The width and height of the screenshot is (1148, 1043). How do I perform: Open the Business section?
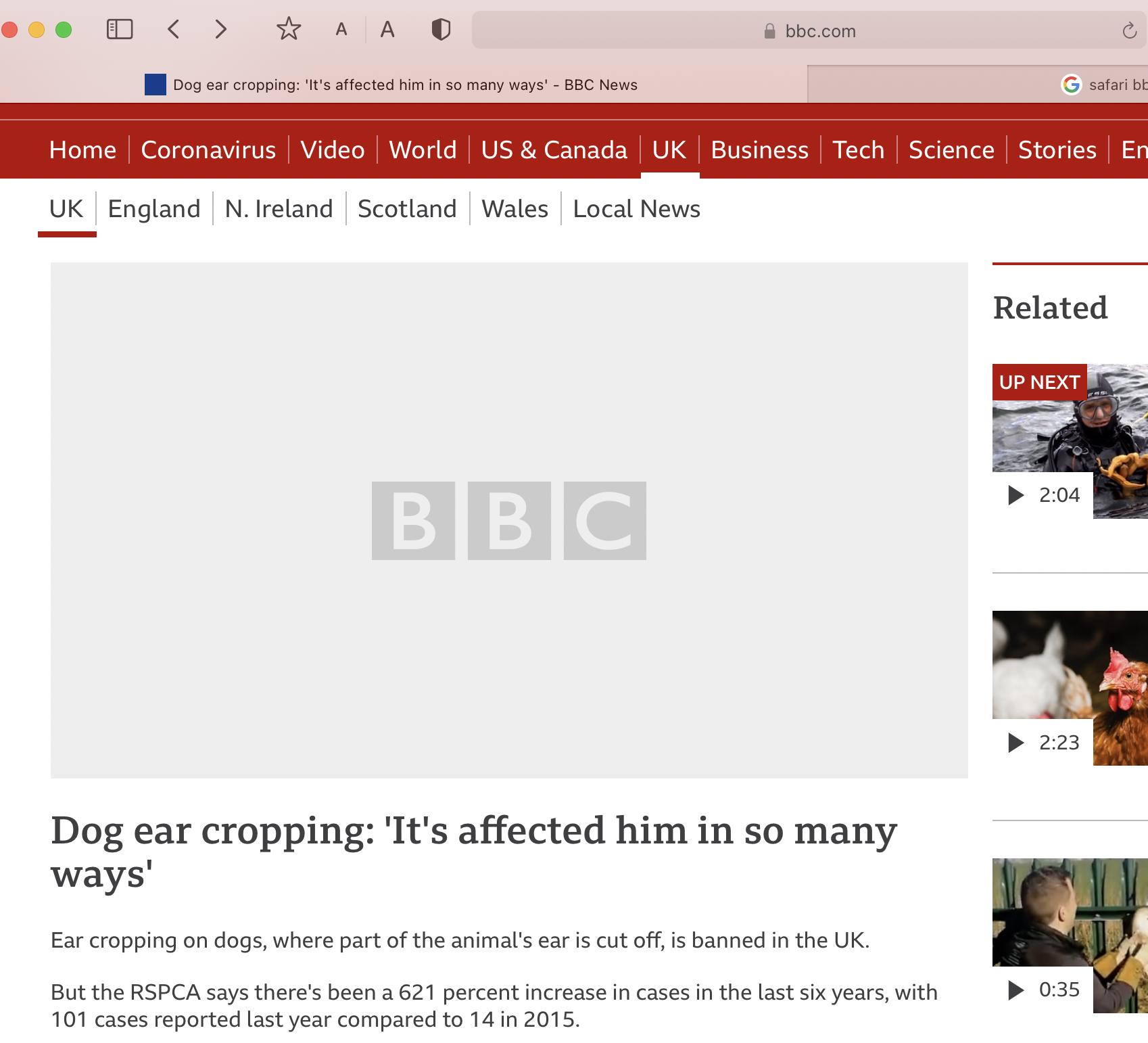(760, 149)
